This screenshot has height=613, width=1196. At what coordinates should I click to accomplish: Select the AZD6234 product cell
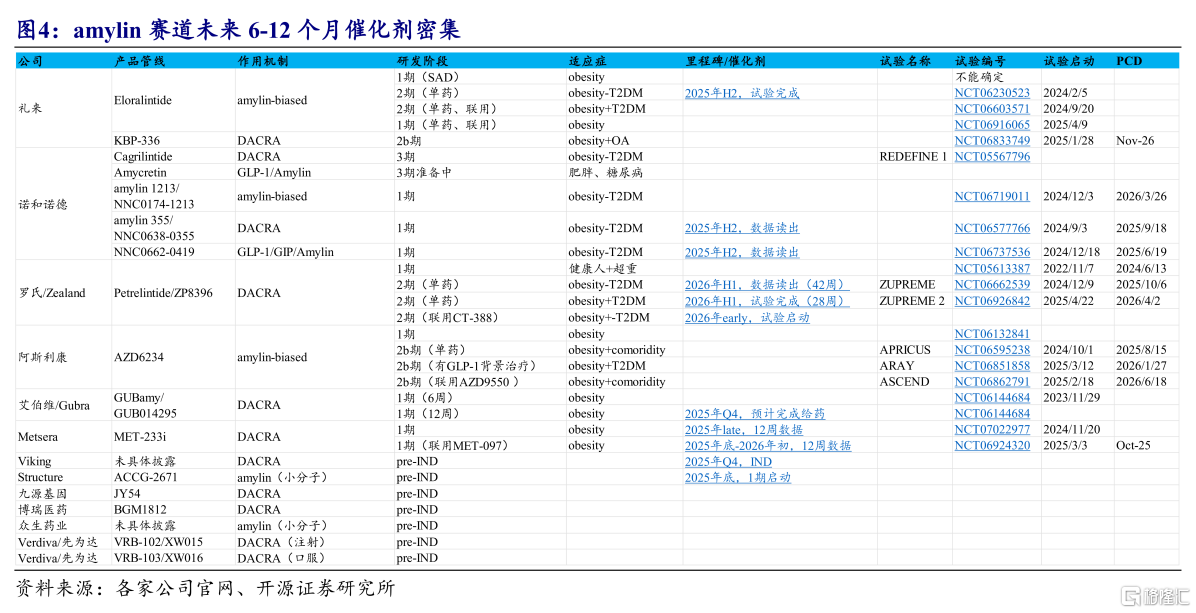[138, 358]
